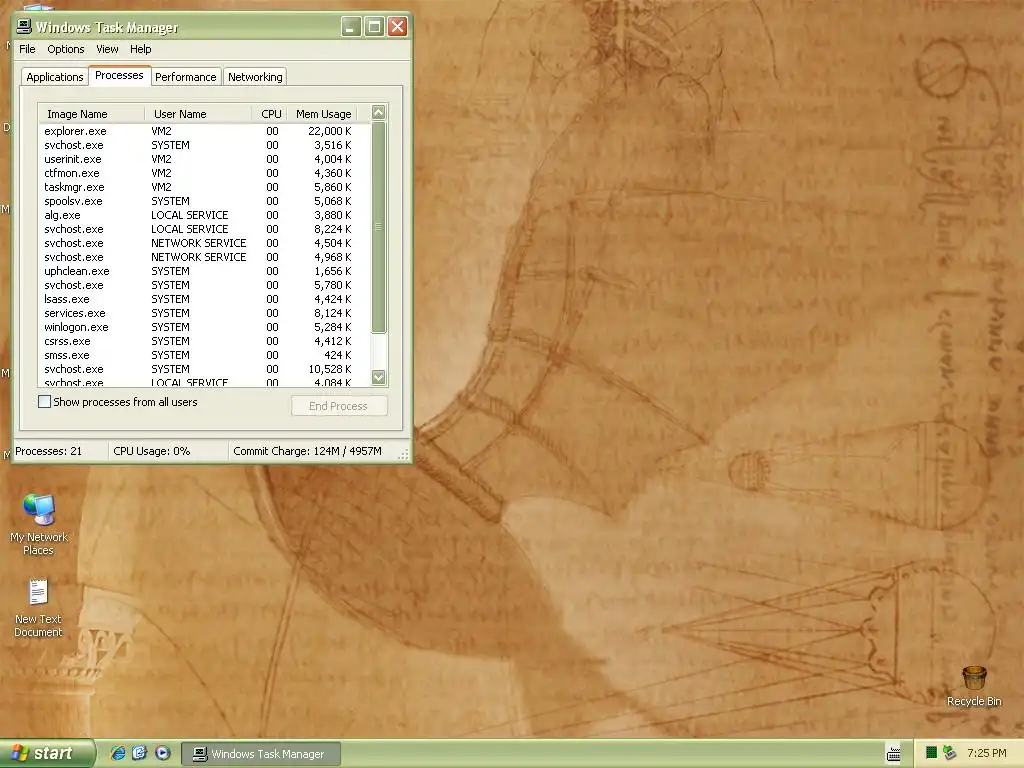Open the File menu in Task Manager
Image resolution: width=1024 pixels, height=768 pixels.
click(x=27, y=49)
